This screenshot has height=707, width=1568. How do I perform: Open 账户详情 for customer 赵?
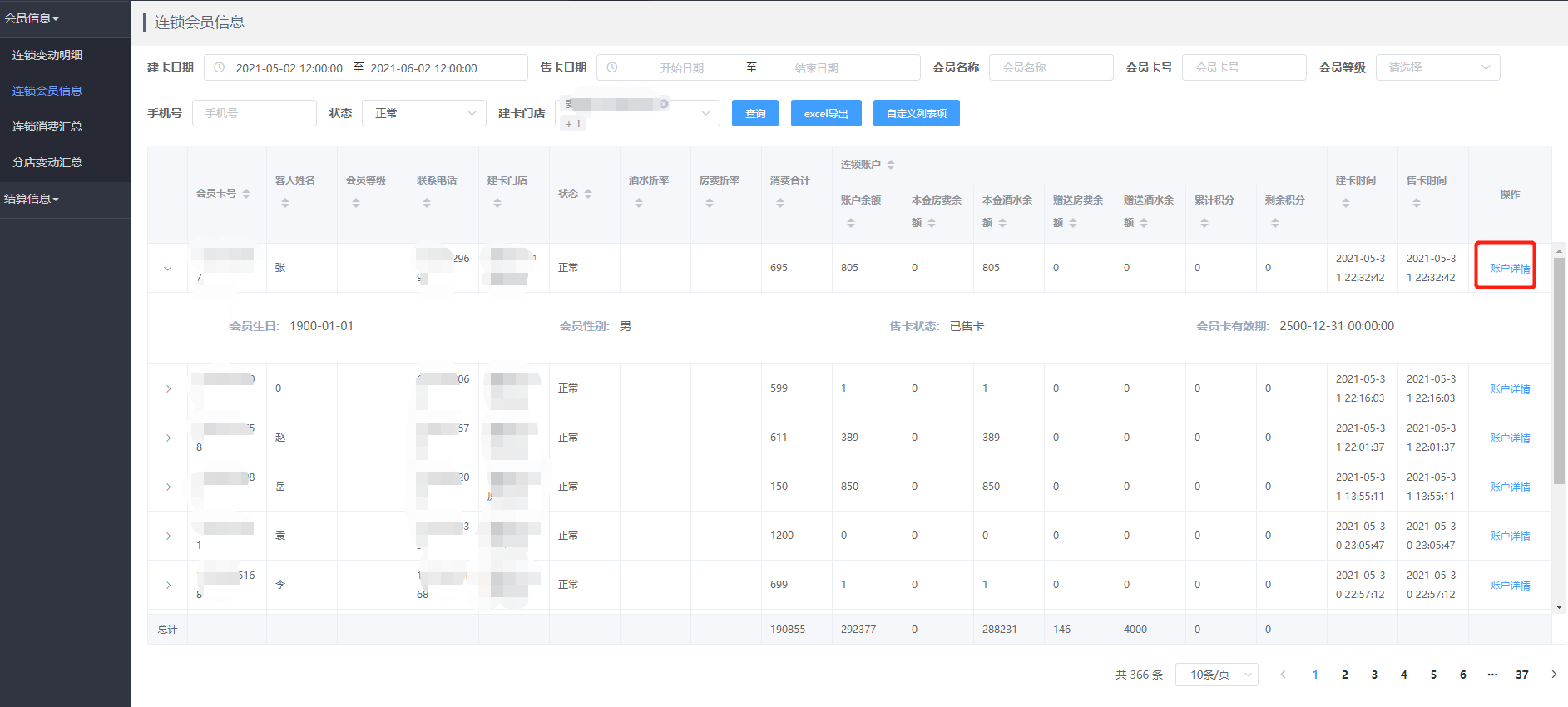[1510, 438]
